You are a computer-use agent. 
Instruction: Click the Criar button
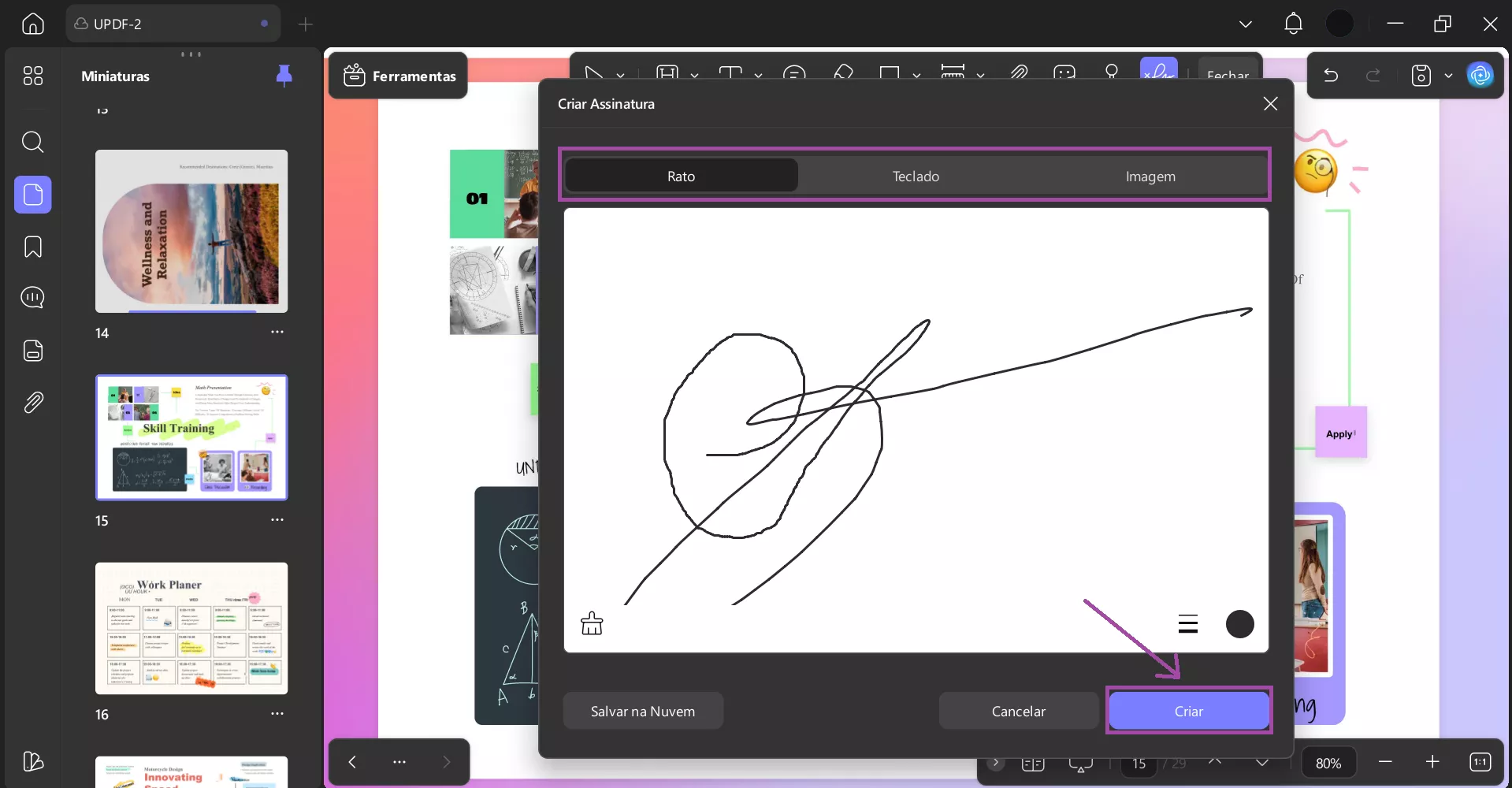point(1188,711)
